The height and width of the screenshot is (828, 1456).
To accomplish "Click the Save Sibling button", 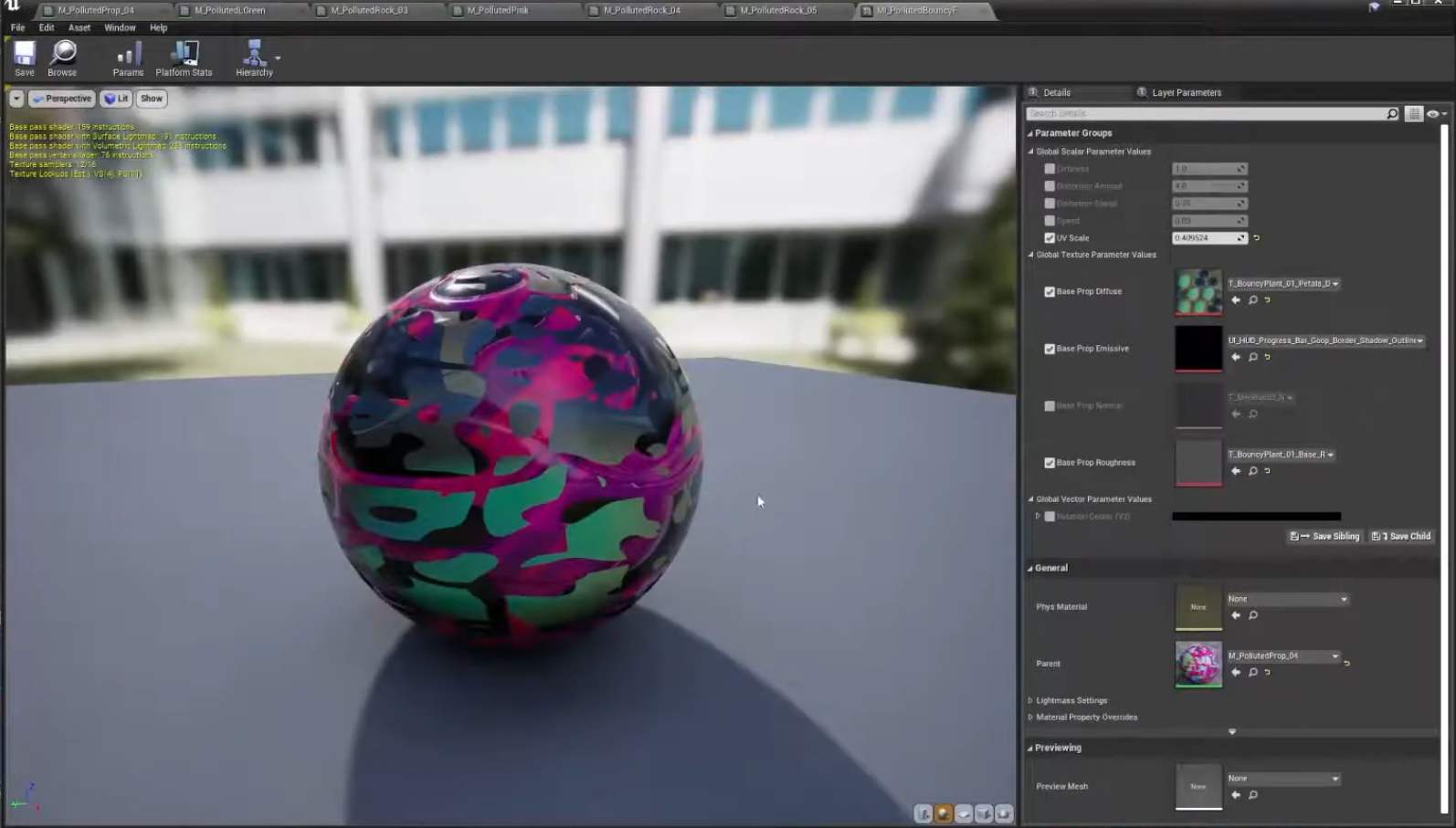I will tap(1325, 537).
